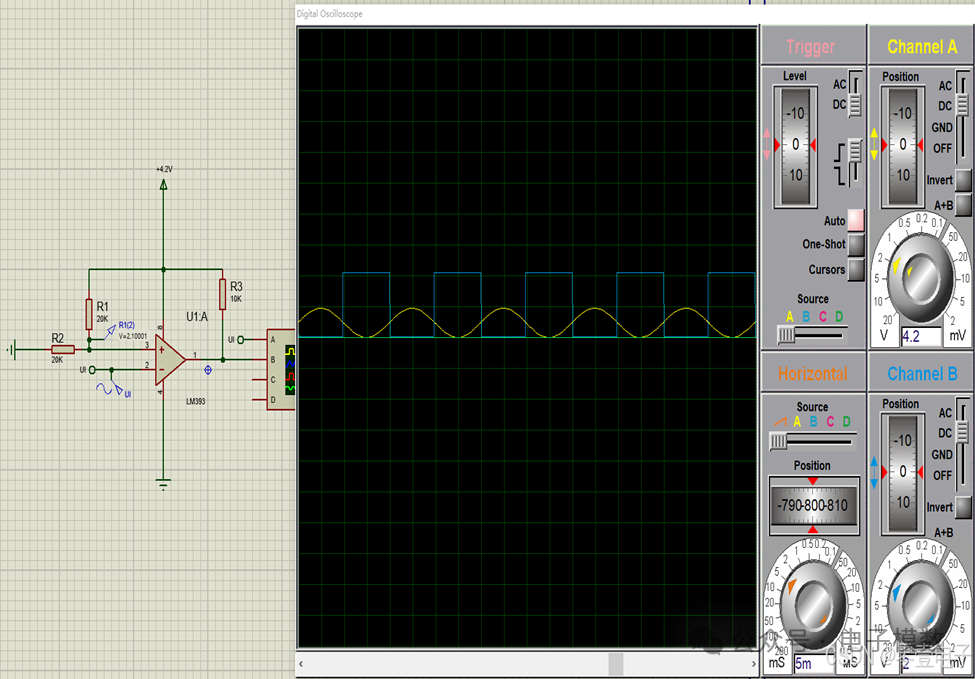Image resolution: width=975 pixels, height=679 pixels.
Task: Click the C pin on the oscilloscope component
Action: 272,379
